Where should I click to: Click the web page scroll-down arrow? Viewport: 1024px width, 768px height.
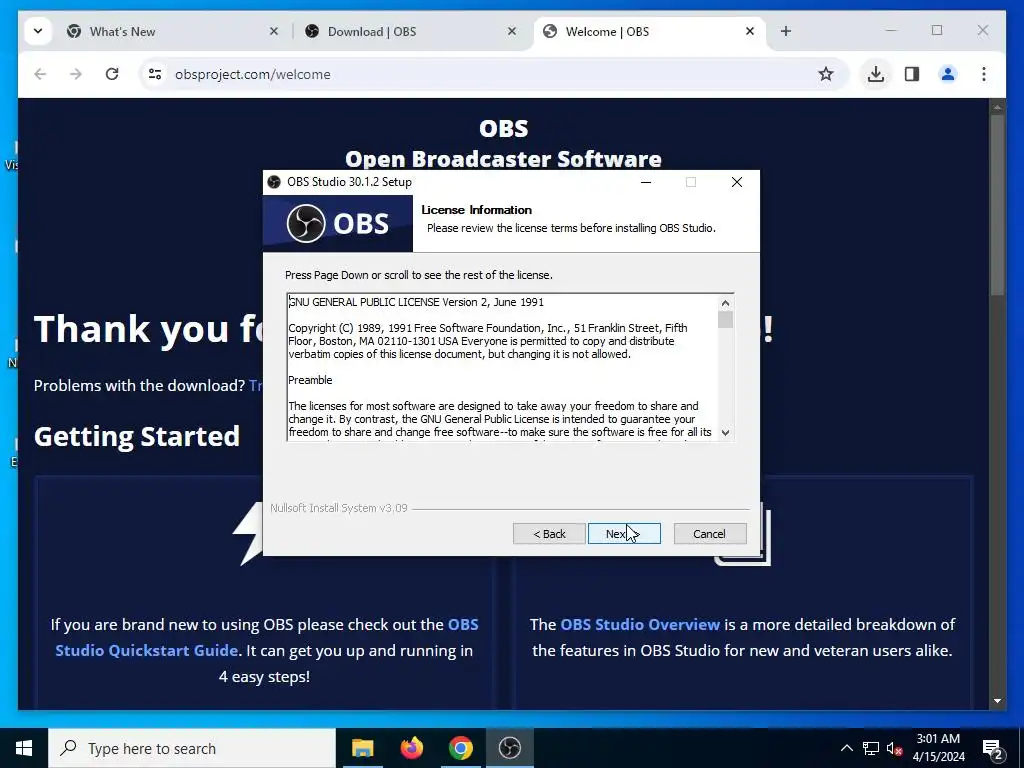click(997, 701)
